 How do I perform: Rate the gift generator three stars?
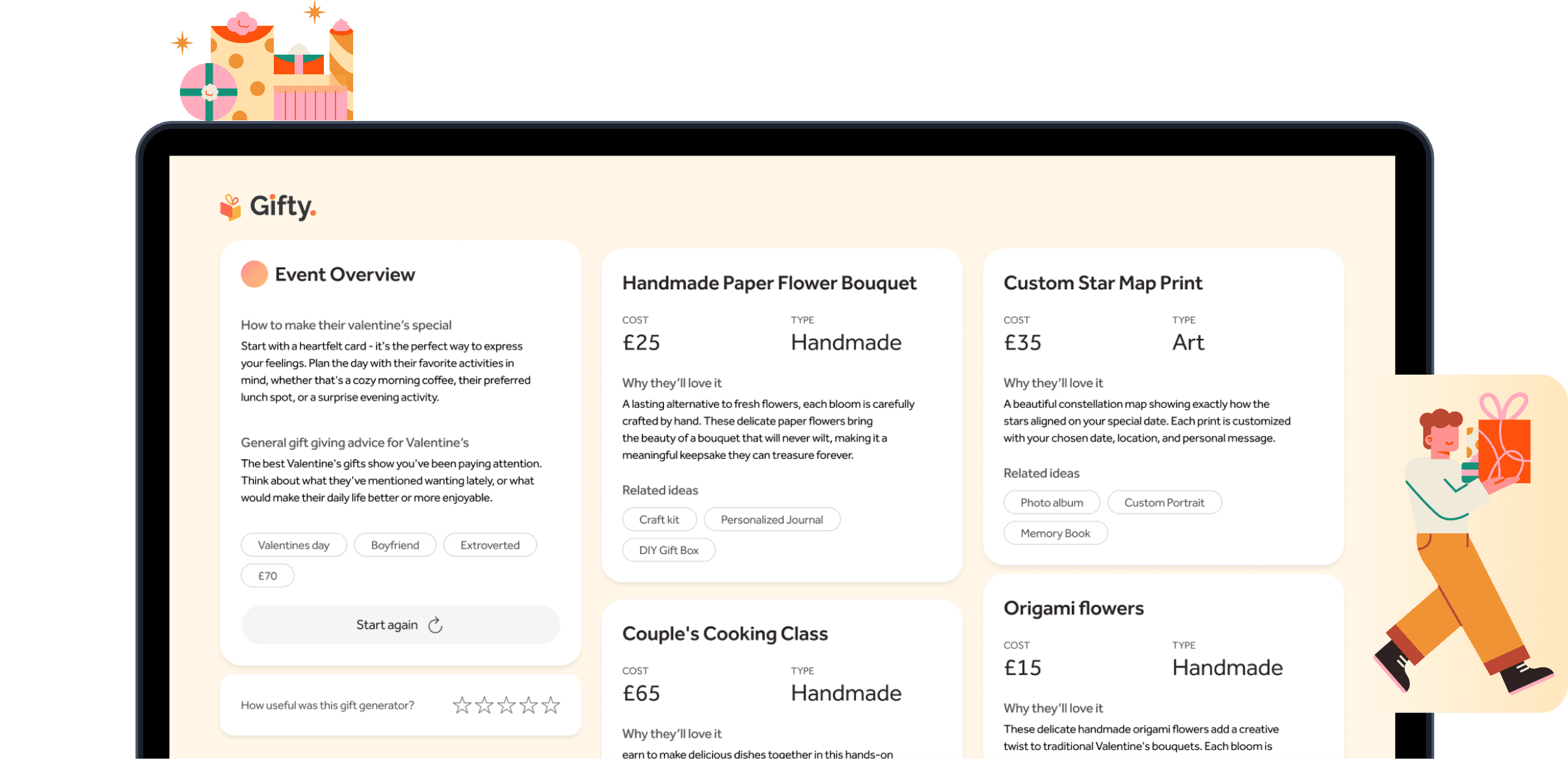tap(506, 705)
